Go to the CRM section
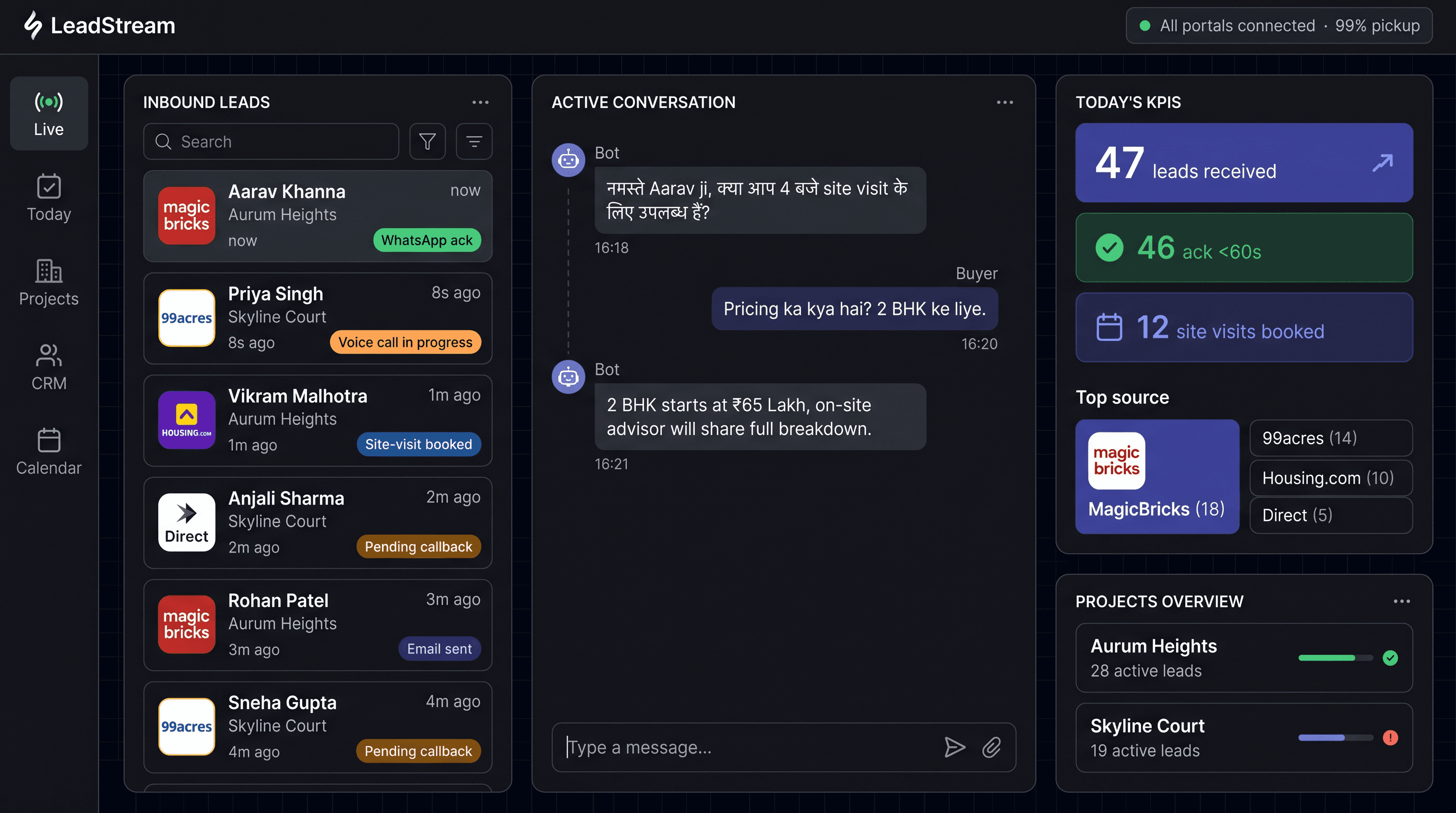Screen dimensions: 1456x813 coord(49,367)
